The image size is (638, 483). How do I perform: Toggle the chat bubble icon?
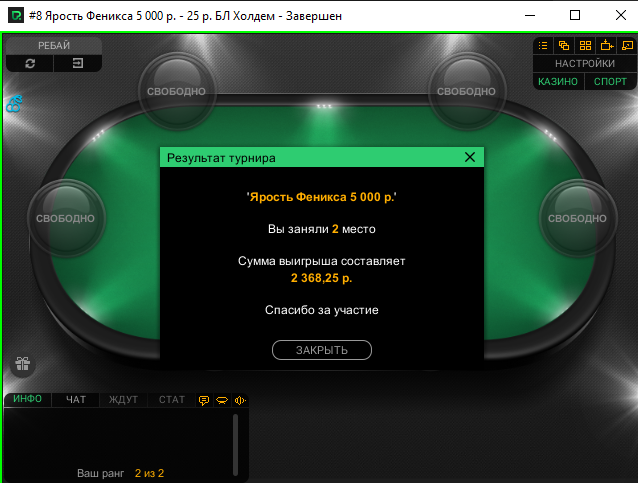click(x=204, y=400)
